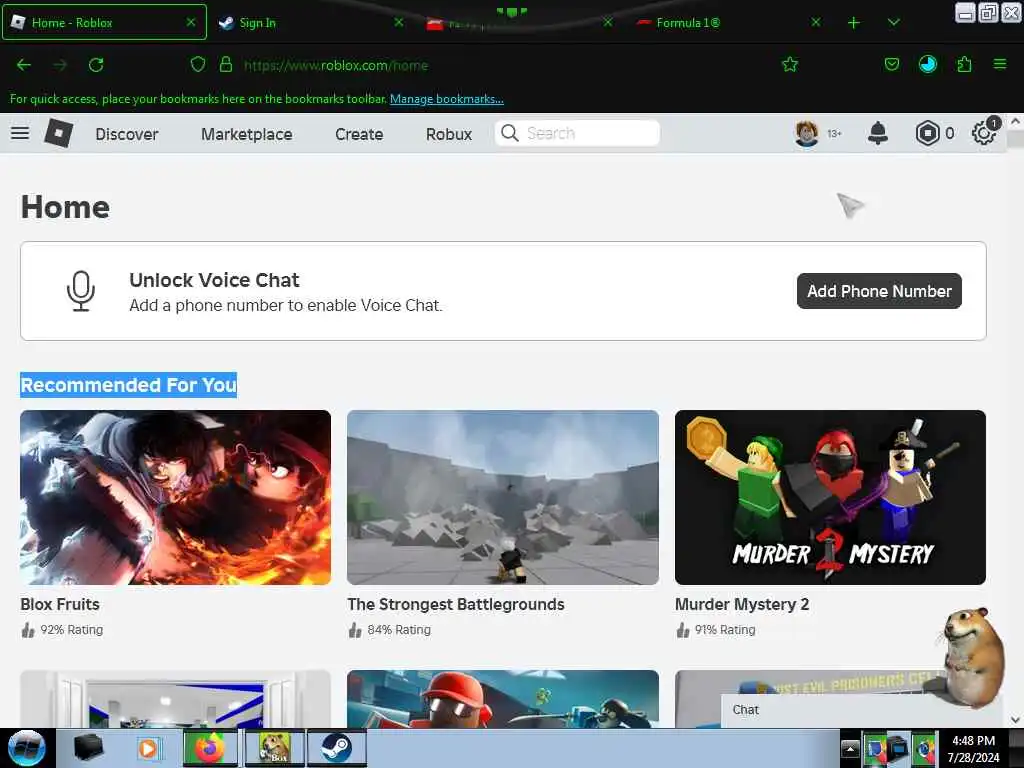
Task: Open the Robux balance icon
Action: (927, 133)
